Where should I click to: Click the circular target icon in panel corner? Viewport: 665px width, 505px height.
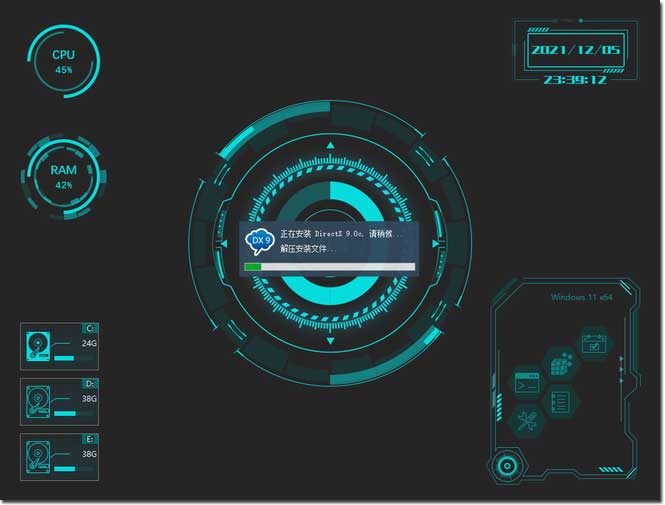tap(506, 466)
